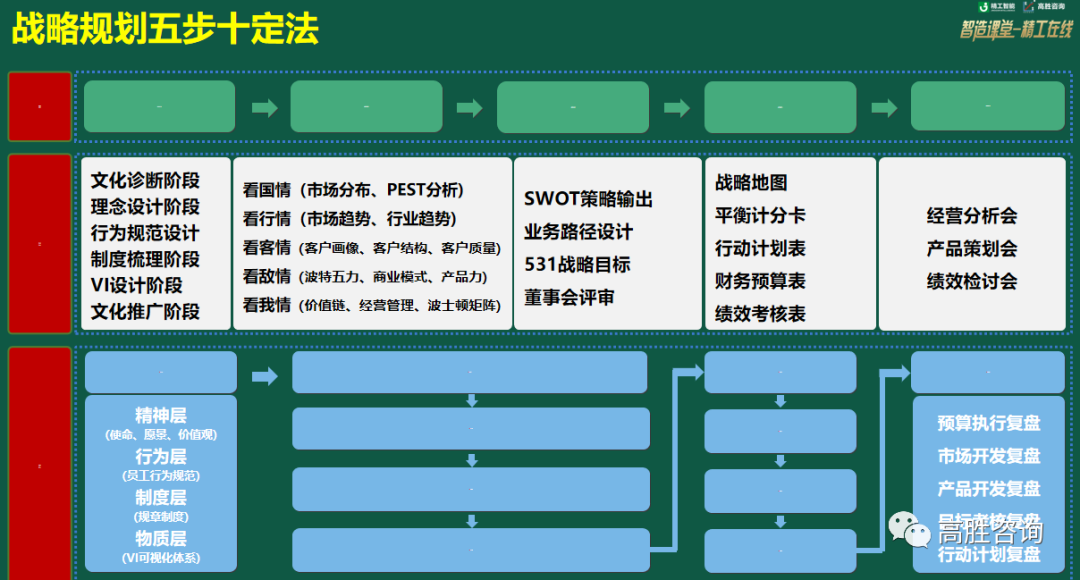This screenshot has height=580, width=1080.
Task: Click the 531战略目标 text
Action: tap(577, 265)
